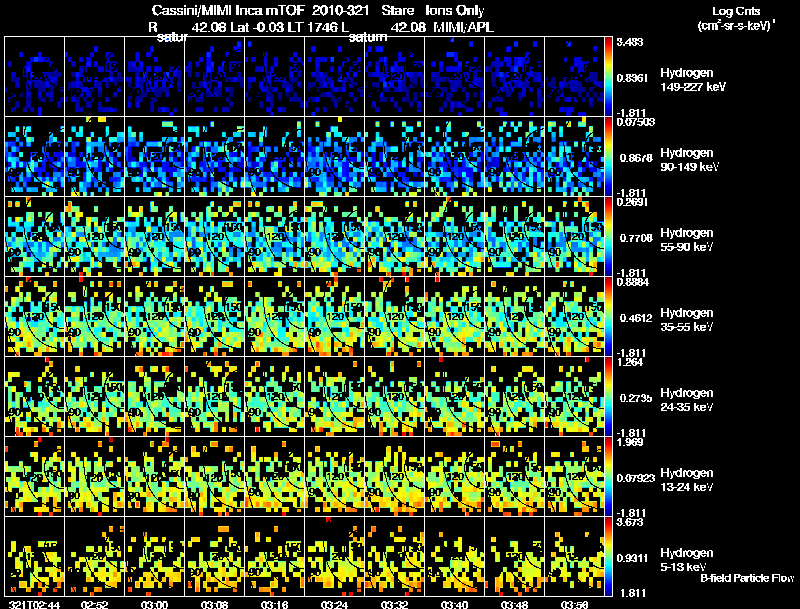Screen dimensions: 800x609
Task: Open the 35-55 keV image at 03:24
Action: [335, 316]
